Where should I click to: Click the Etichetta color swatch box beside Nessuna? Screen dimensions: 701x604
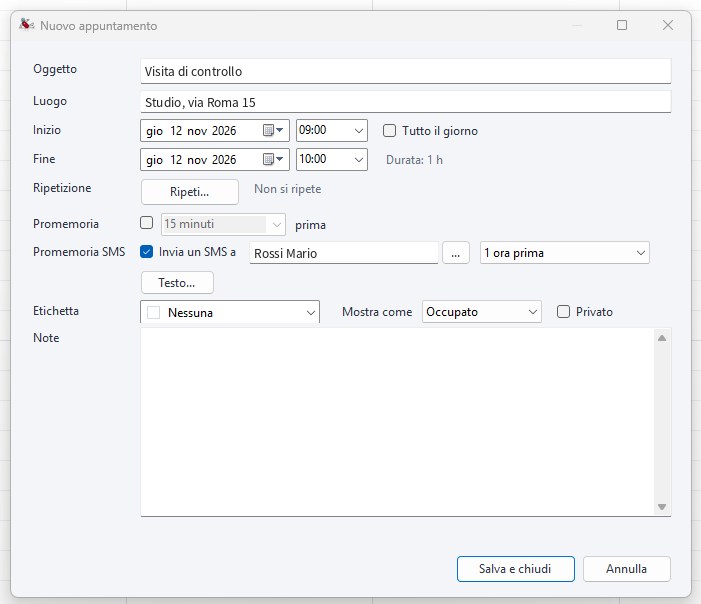[153, 313]
